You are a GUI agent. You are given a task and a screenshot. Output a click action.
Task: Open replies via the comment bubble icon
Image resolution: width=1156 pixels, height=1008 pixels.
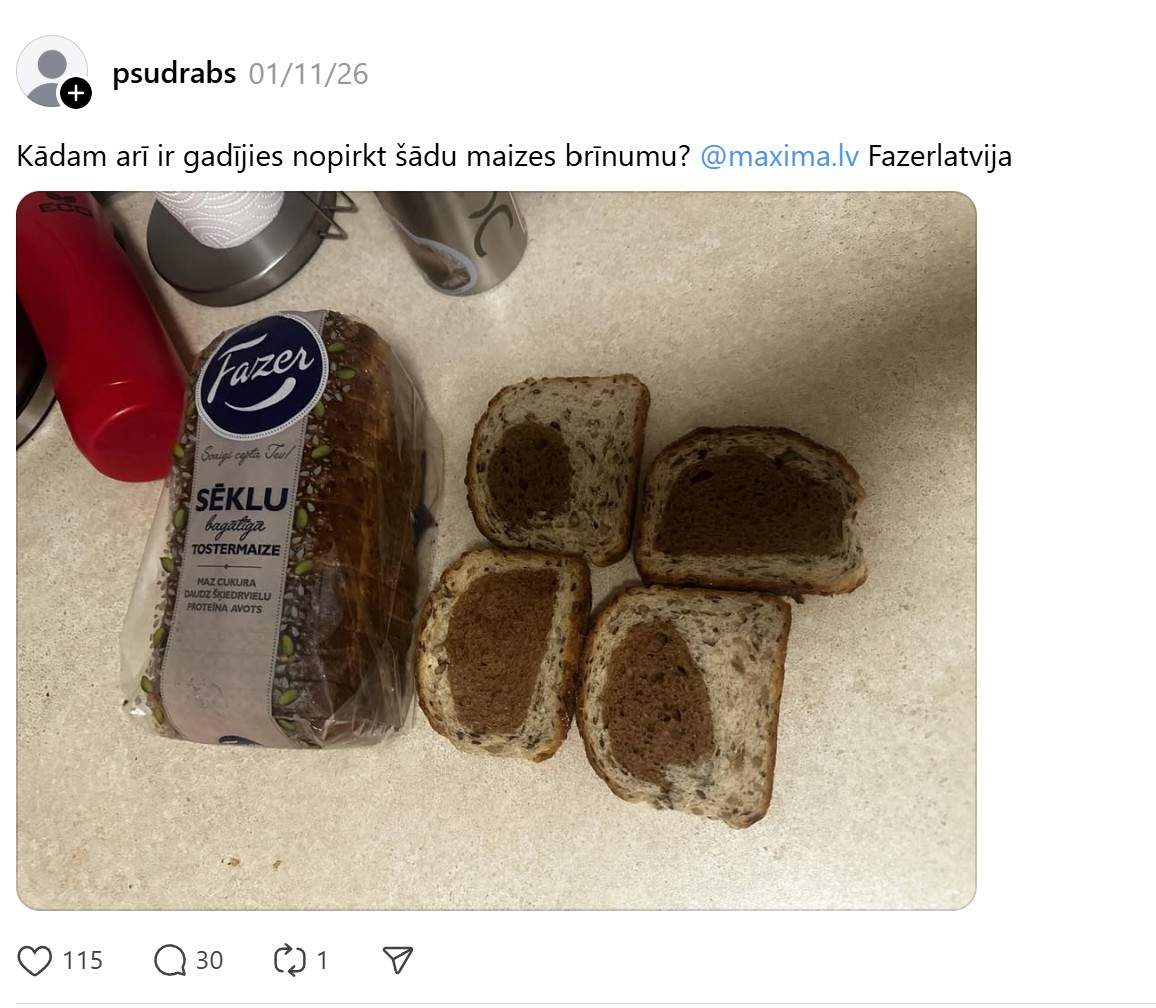(x=170, y=961)
